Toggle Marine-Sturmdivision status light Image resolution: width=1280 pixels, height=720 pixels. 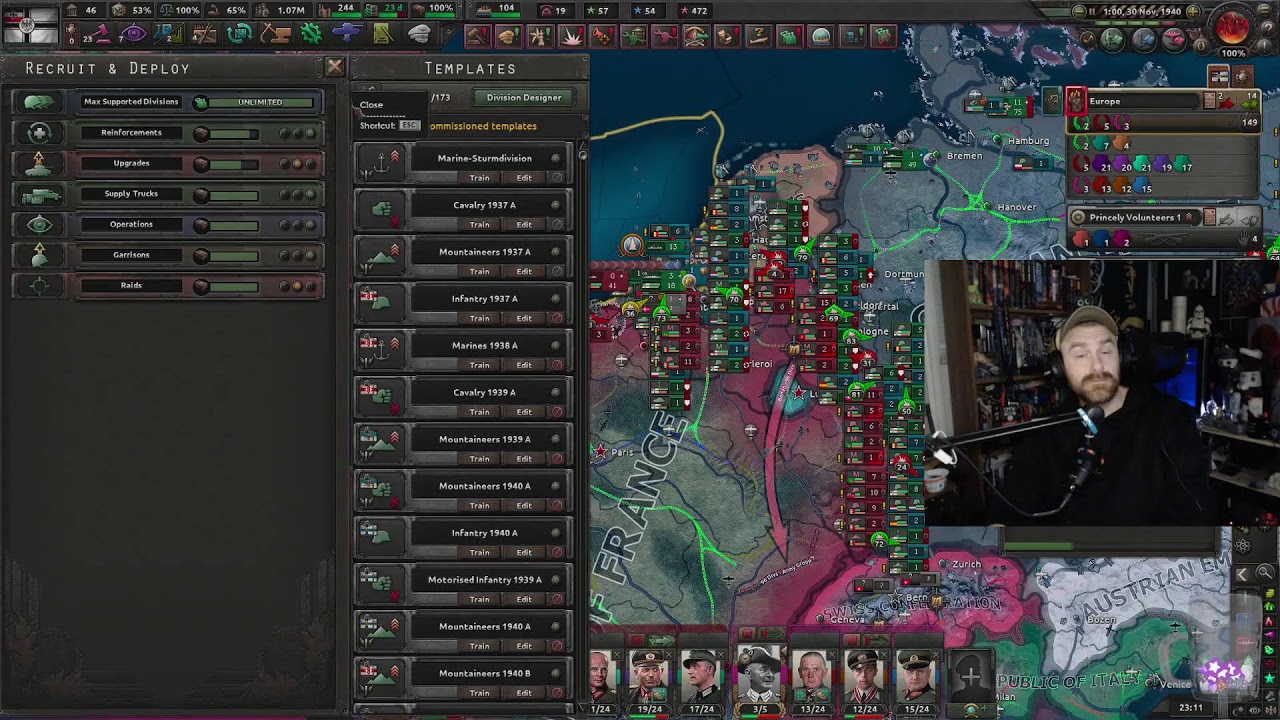click(x=557, y=158)
